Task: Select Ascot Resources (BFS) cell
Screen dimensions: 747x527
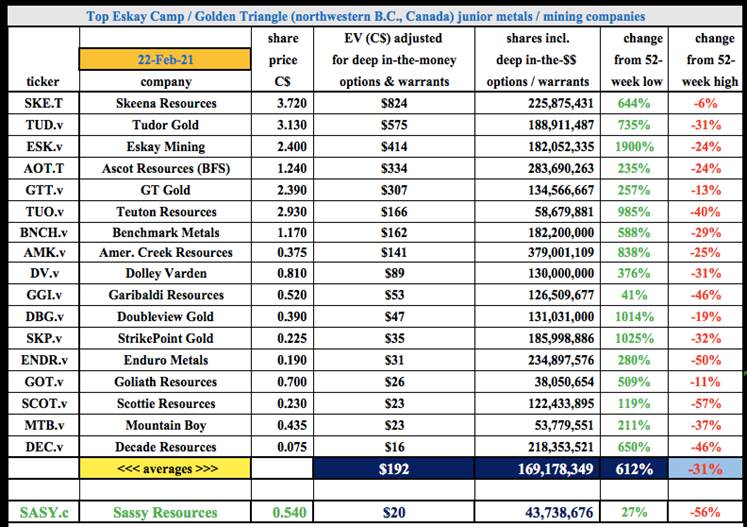Action: click(165, 168)
